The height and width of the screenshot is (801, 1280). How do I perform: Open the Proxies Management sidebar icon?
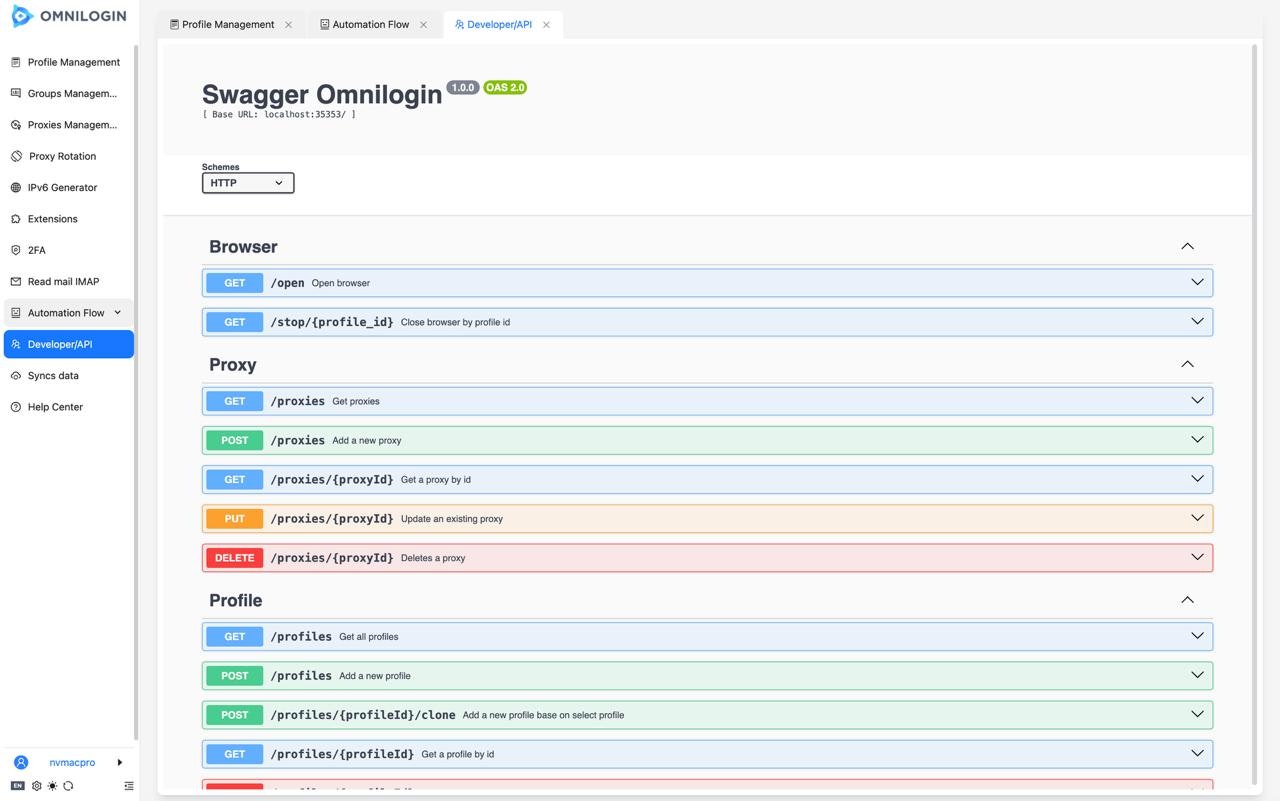pos(15,125)
